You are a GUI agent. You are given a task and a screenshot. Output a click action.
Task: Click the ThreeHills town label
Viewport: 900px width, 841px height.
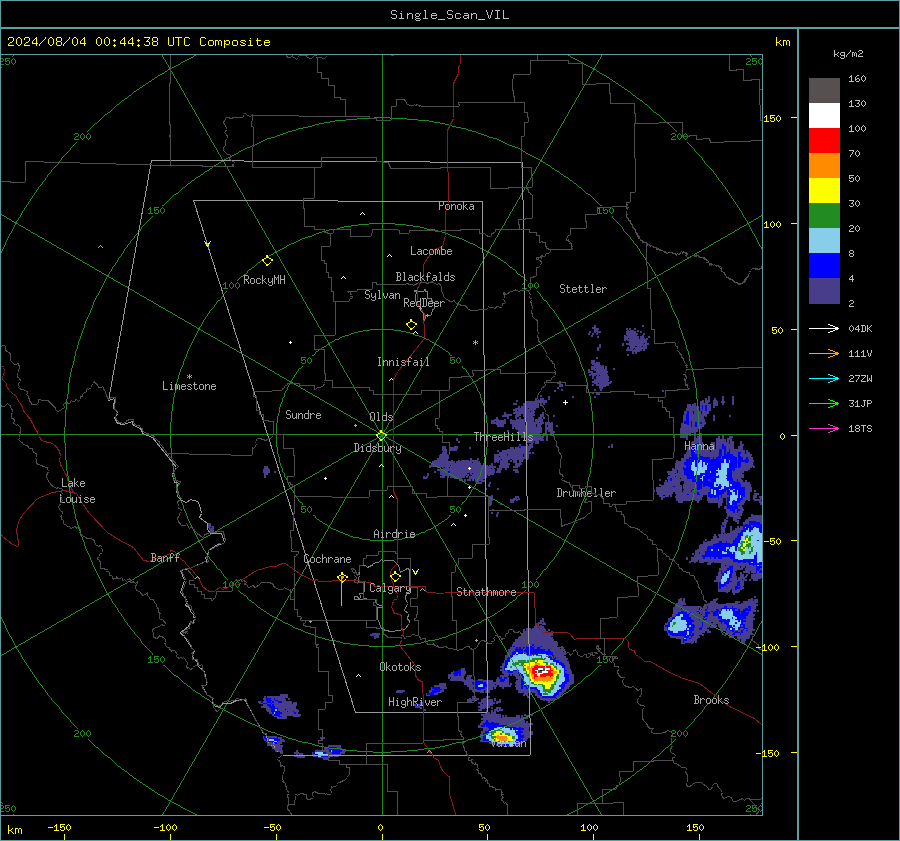(503, 437)
